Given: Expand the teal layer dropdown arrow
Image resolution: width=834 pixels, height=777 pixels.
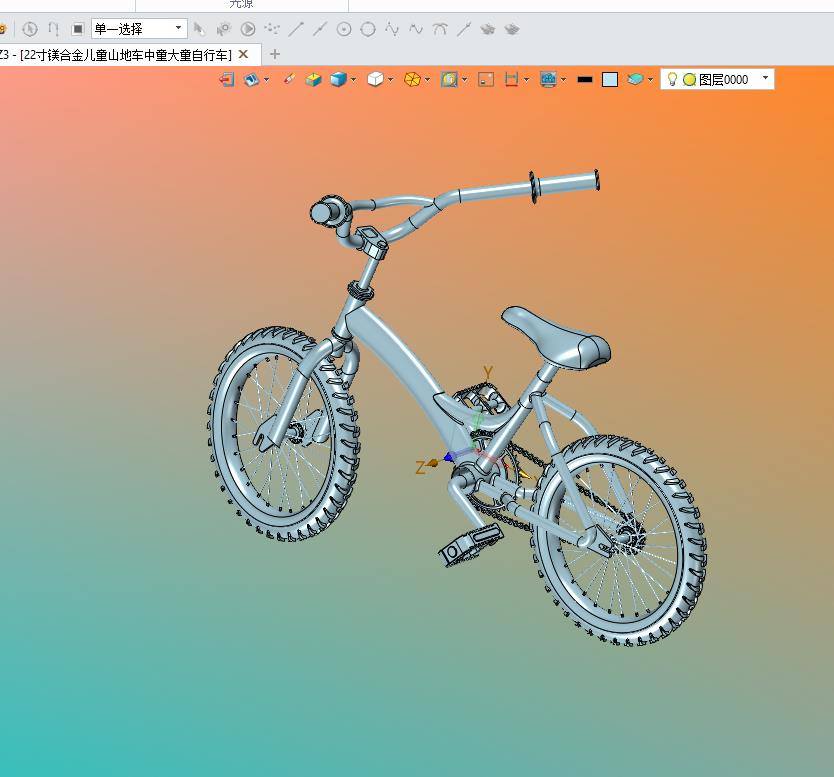Looking at the screenshot, I should coord(650,80).
